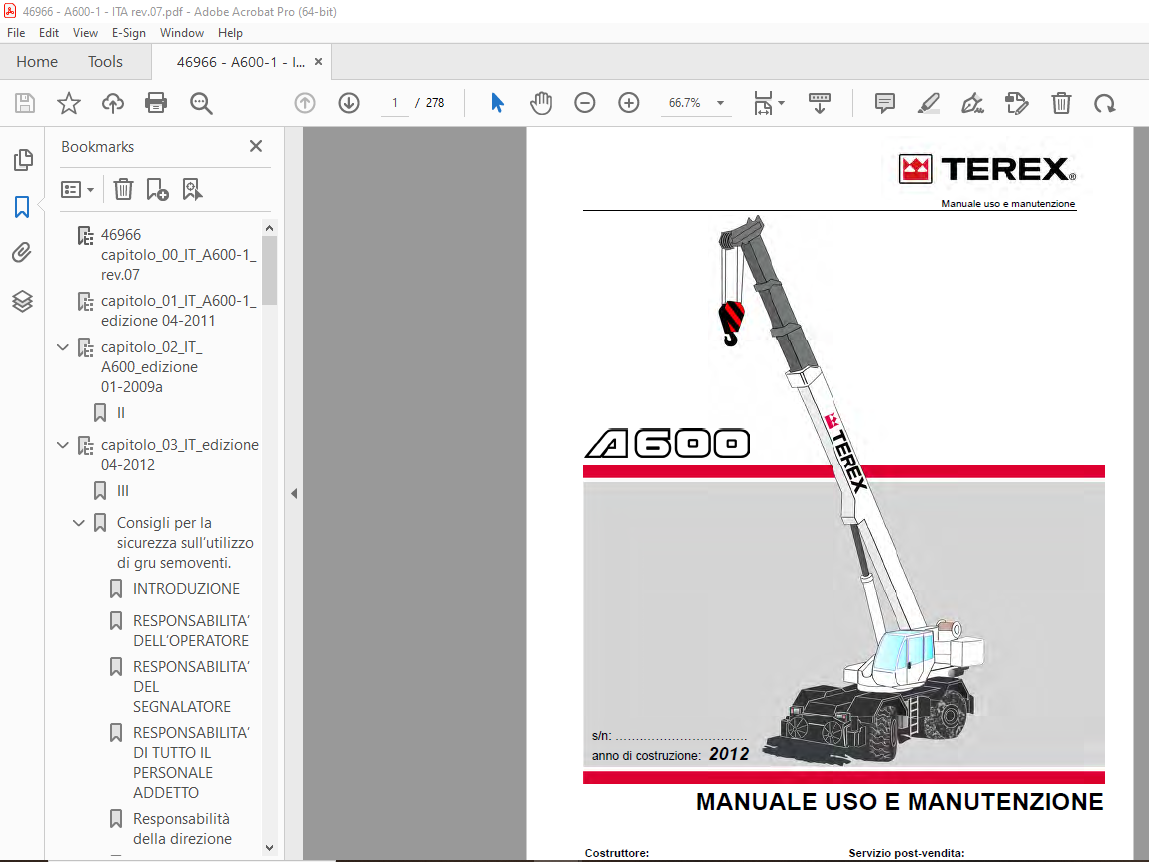Click the Stamp tool icon
Image resolution: width=1149 pixels, height=862 pixels.
(1016, 103)
